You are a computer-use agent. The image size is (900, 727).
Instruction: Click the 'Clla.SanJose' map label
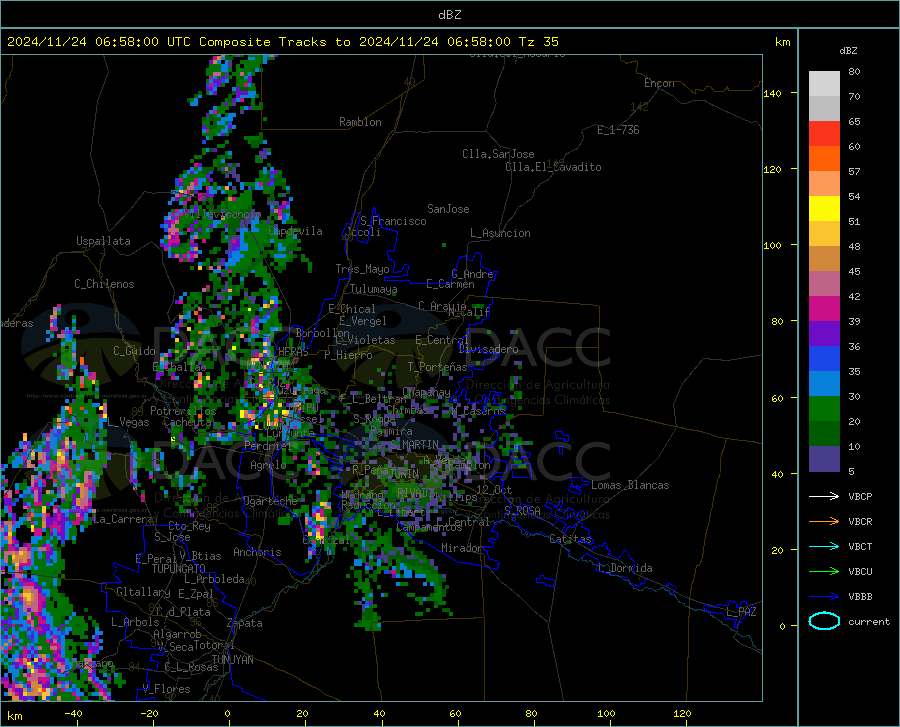pos(498,154)
